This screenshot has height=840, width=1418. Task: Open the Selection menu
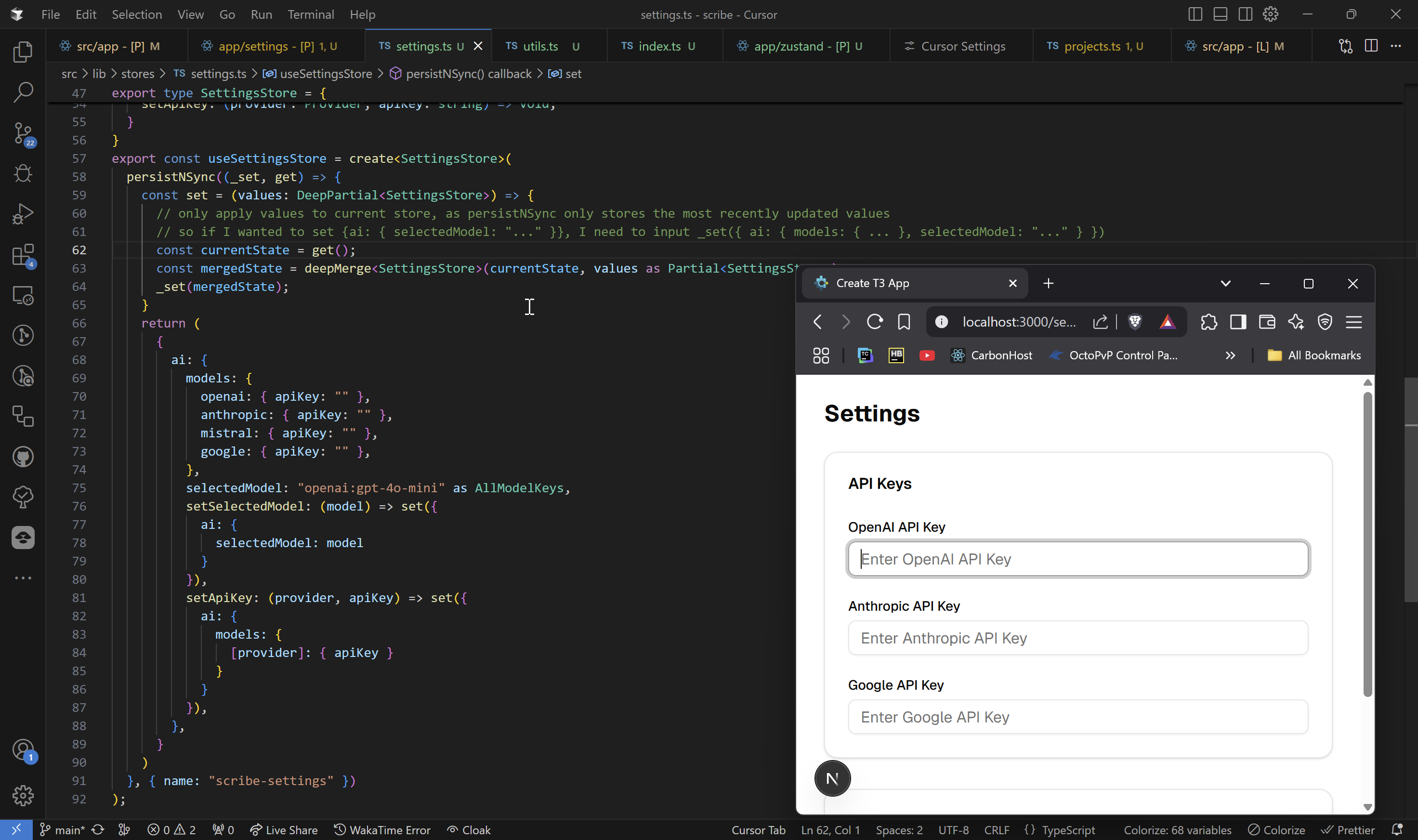click(136, 14)
